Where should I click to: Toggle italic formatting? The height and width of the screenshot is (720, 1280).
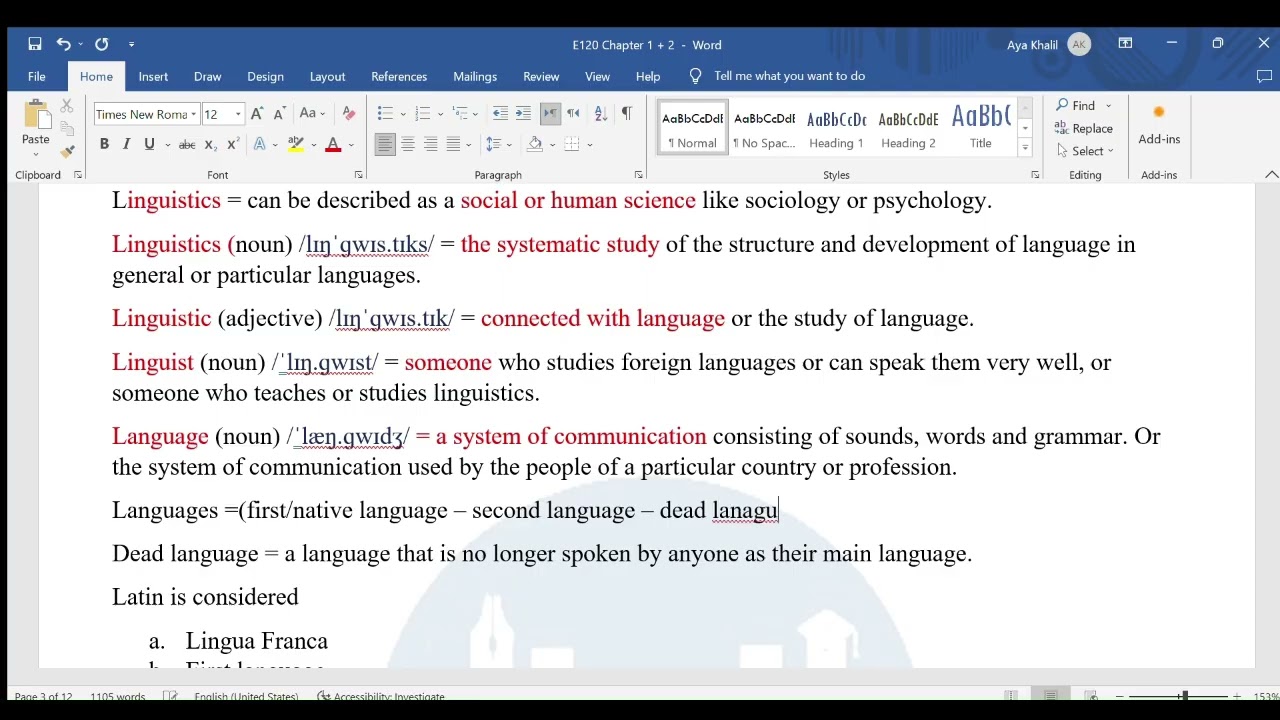pos(126,145)
